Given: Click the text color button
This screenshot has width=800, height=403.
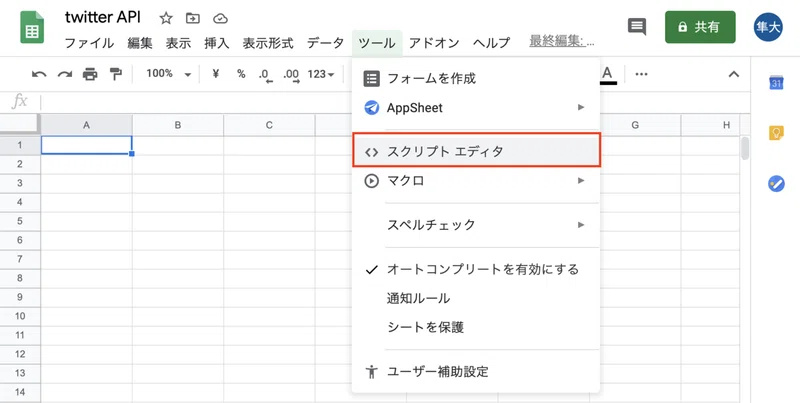Looking at the screenshot, I should point(607,75).
